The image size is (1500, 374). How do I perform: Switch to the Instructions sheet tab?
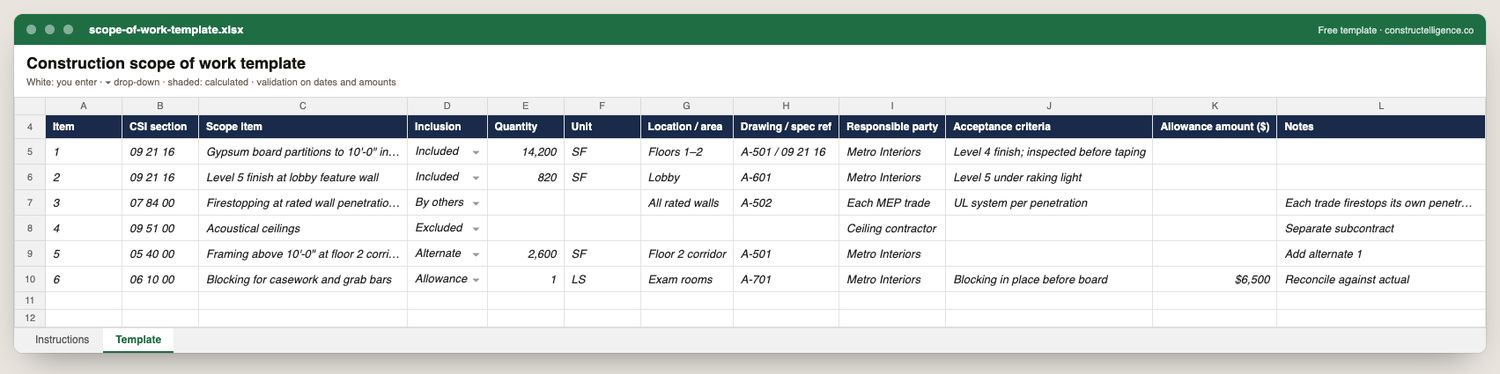tap(62, 340)
